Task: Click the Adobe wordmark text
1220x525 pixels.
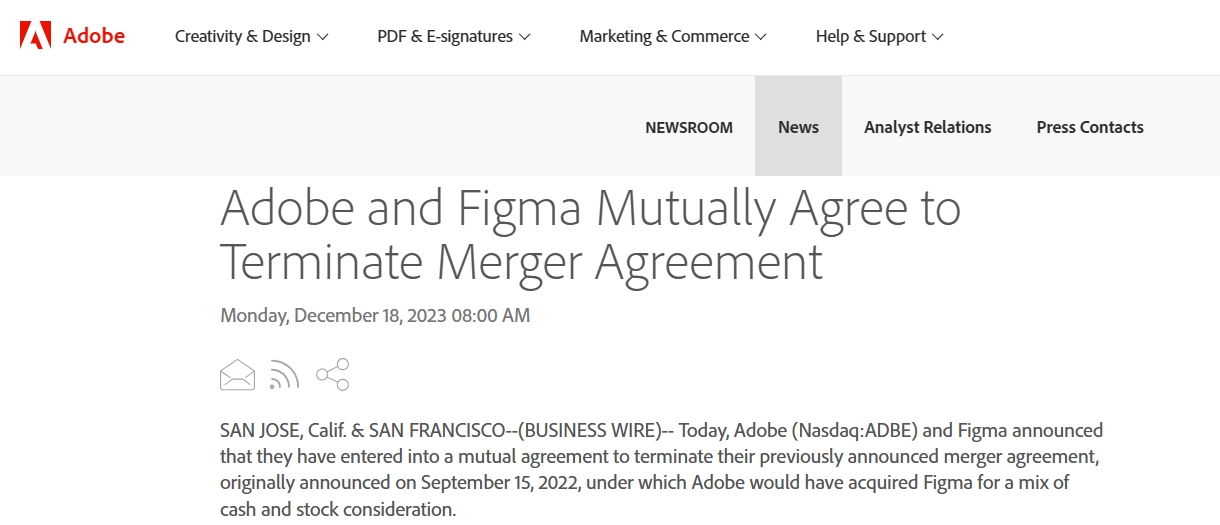Action: [94, 36]
